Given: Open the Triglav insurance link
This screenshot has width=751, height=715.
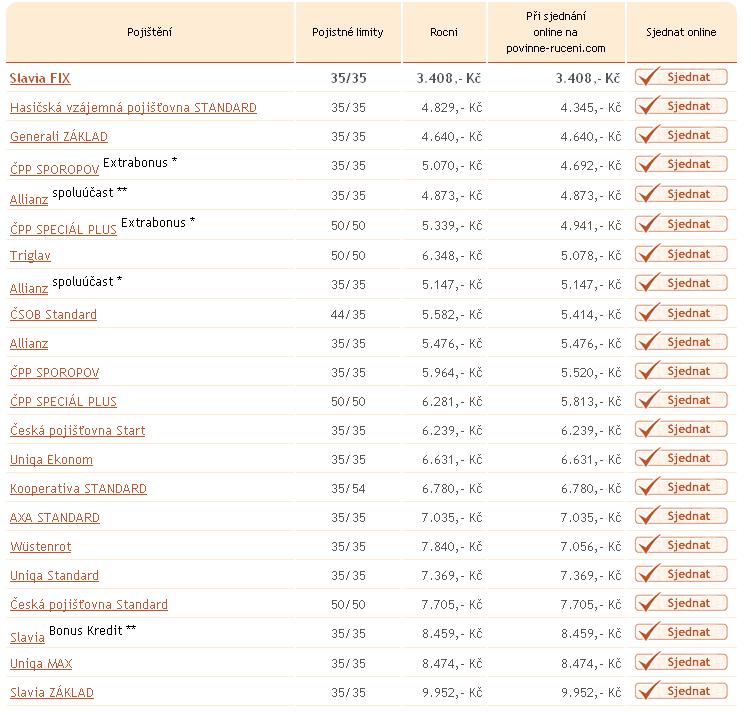Looking at the screenshot, I should click(x=29, y=256).
